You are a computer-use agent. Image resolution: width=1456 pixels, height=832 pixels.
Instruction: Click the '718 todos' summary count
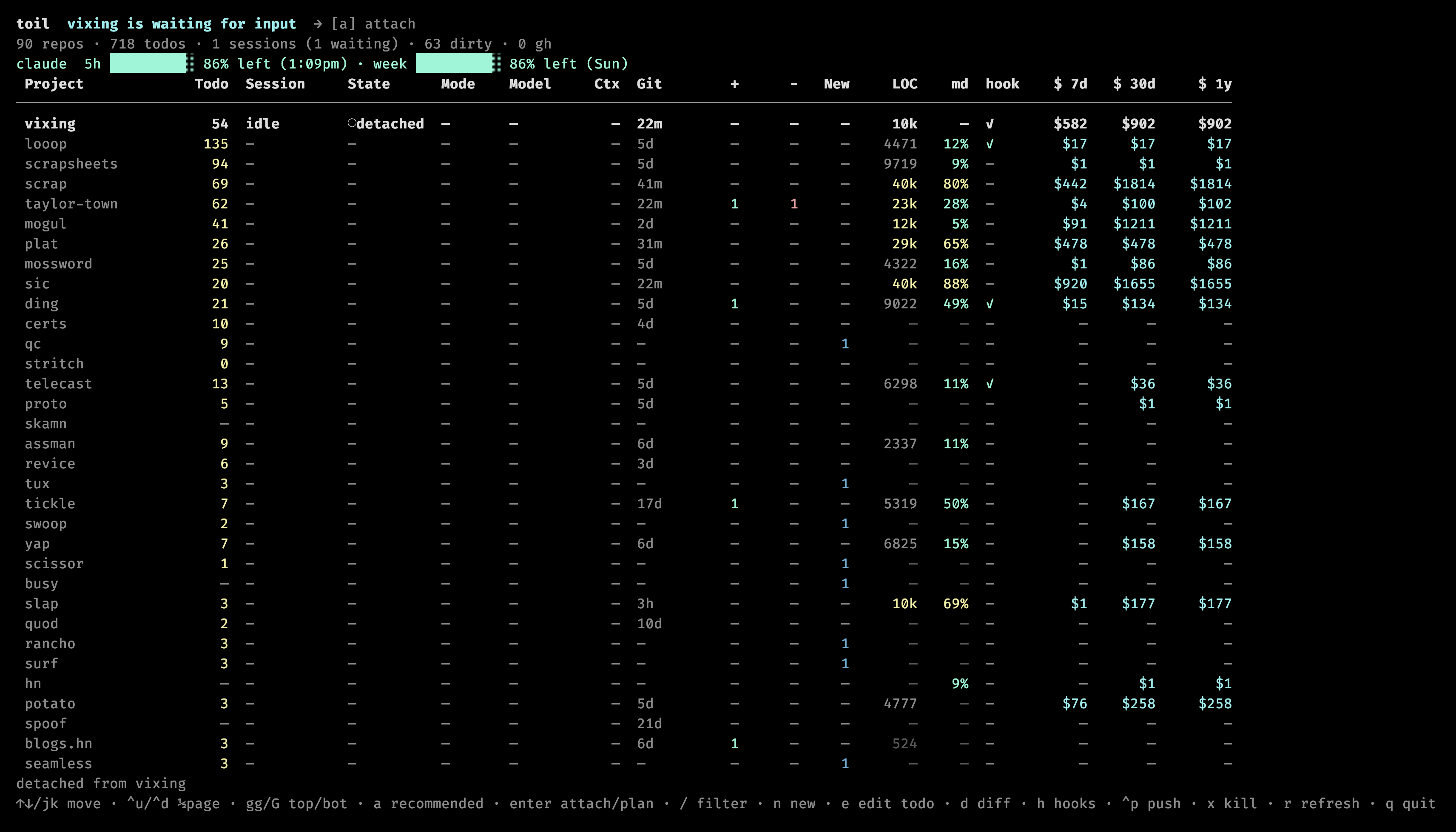click(148, 44)
